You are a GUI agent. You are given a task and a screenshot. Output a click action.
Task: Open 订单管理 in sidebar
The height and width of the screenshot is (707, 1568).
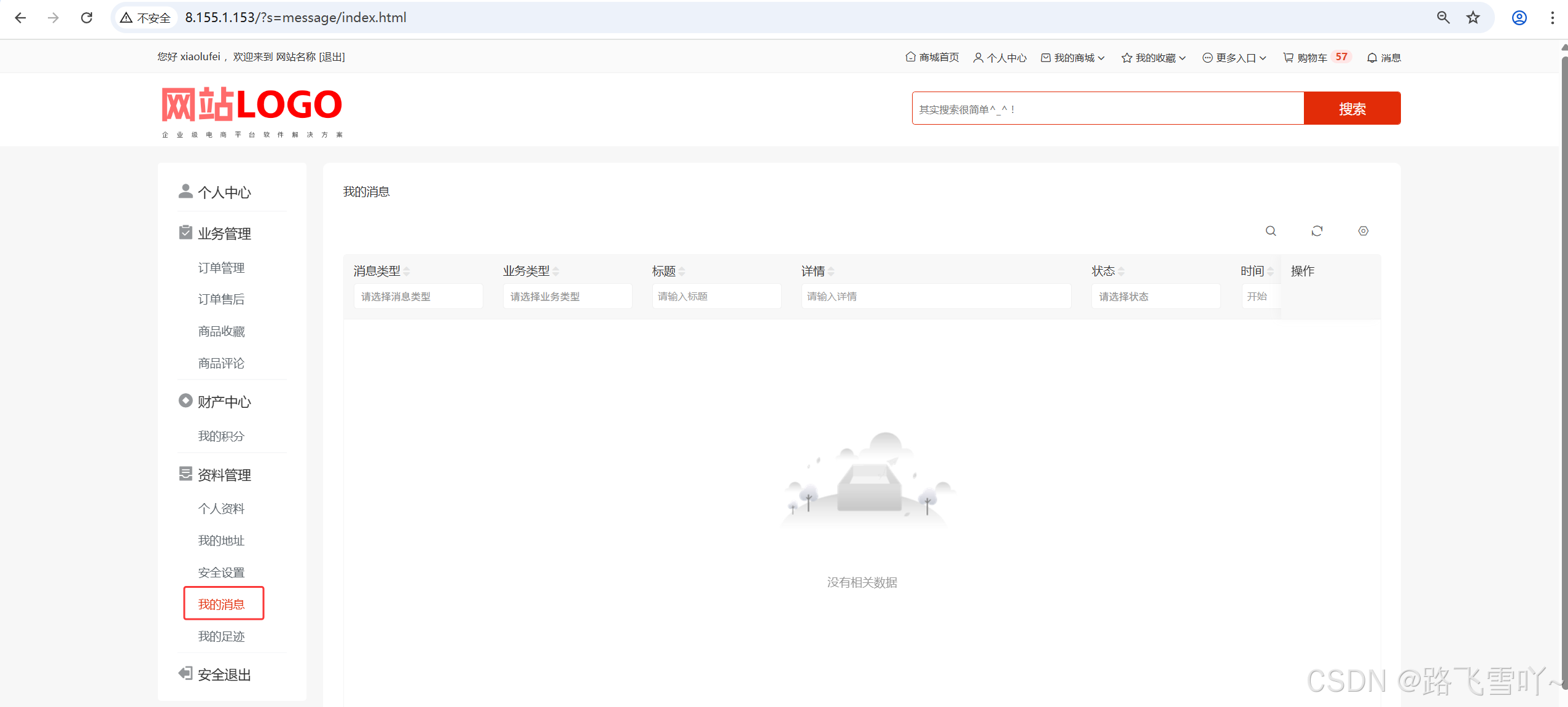pyautogui.click(x=221, y=268)
